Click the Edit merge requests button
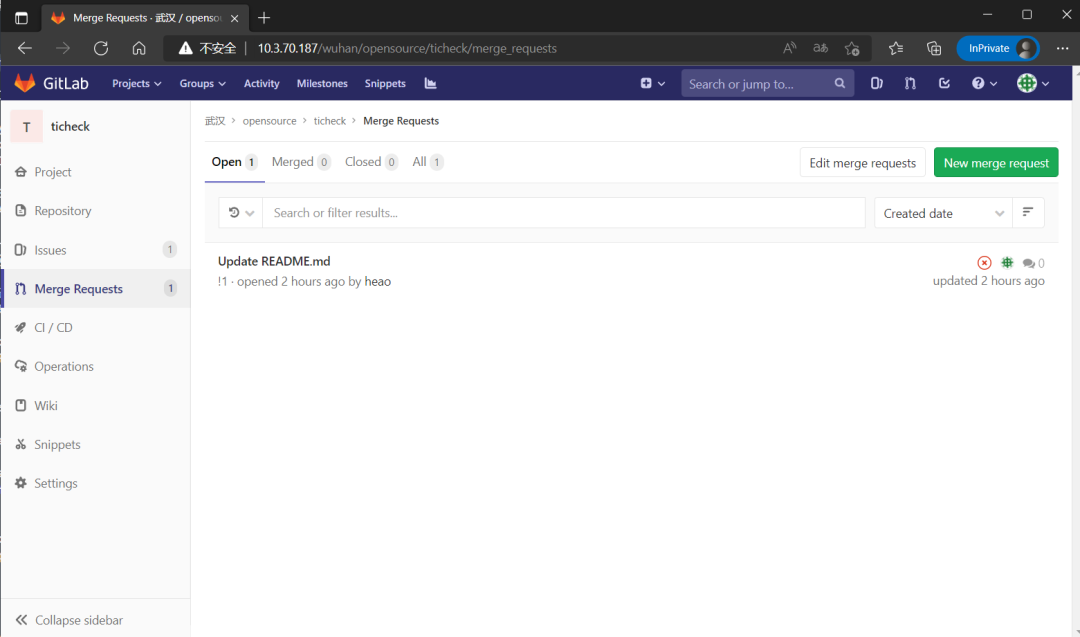 pyautogui.click(x=862, y=163)
